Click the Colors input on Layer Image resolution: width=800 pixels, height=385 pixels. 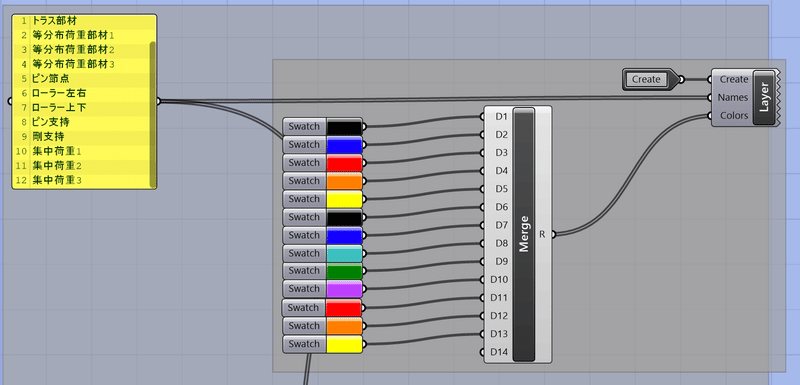click(x=734, y=116)
